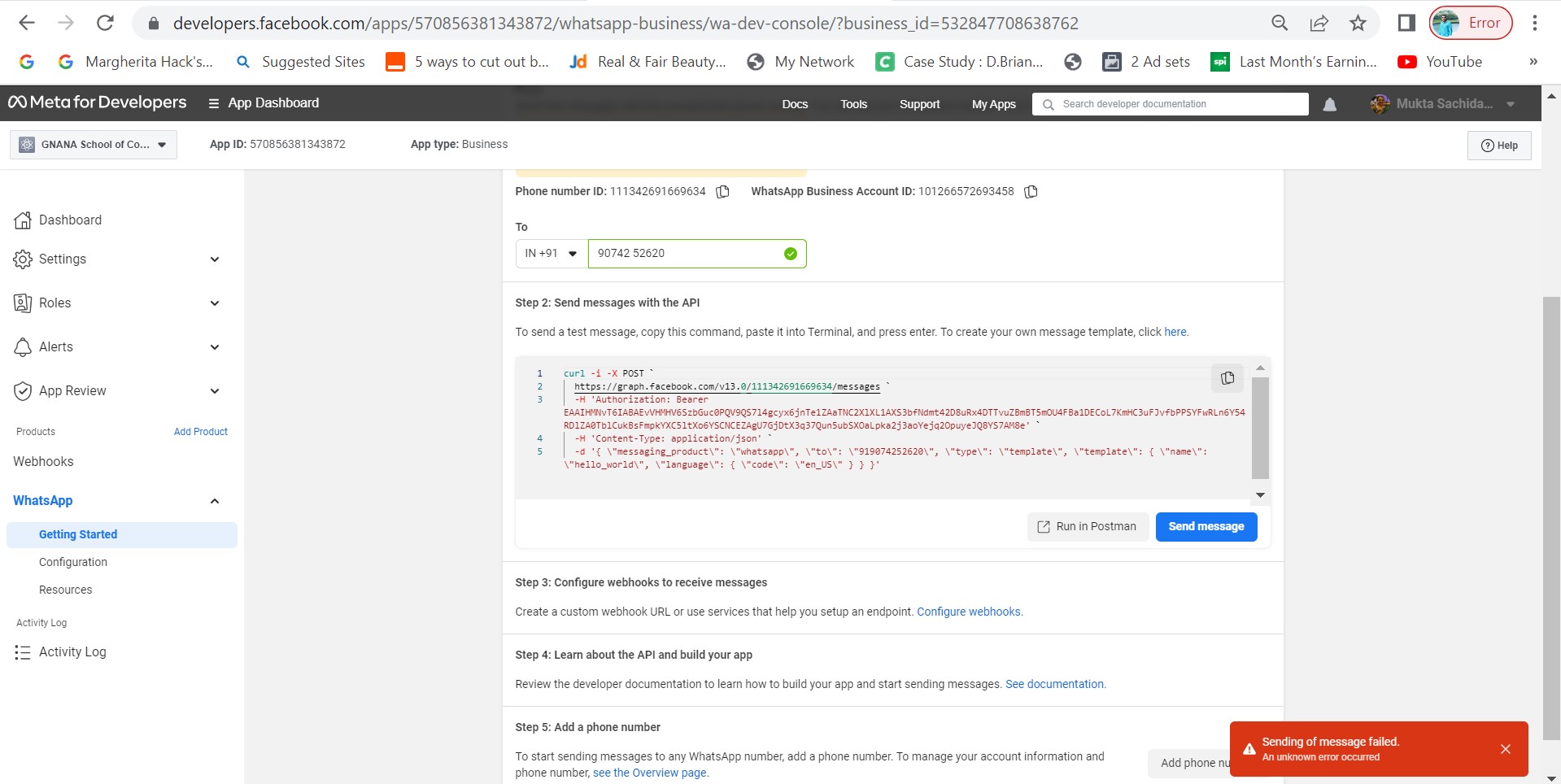Open Chrome three-dot menu

coord(1534,23)
